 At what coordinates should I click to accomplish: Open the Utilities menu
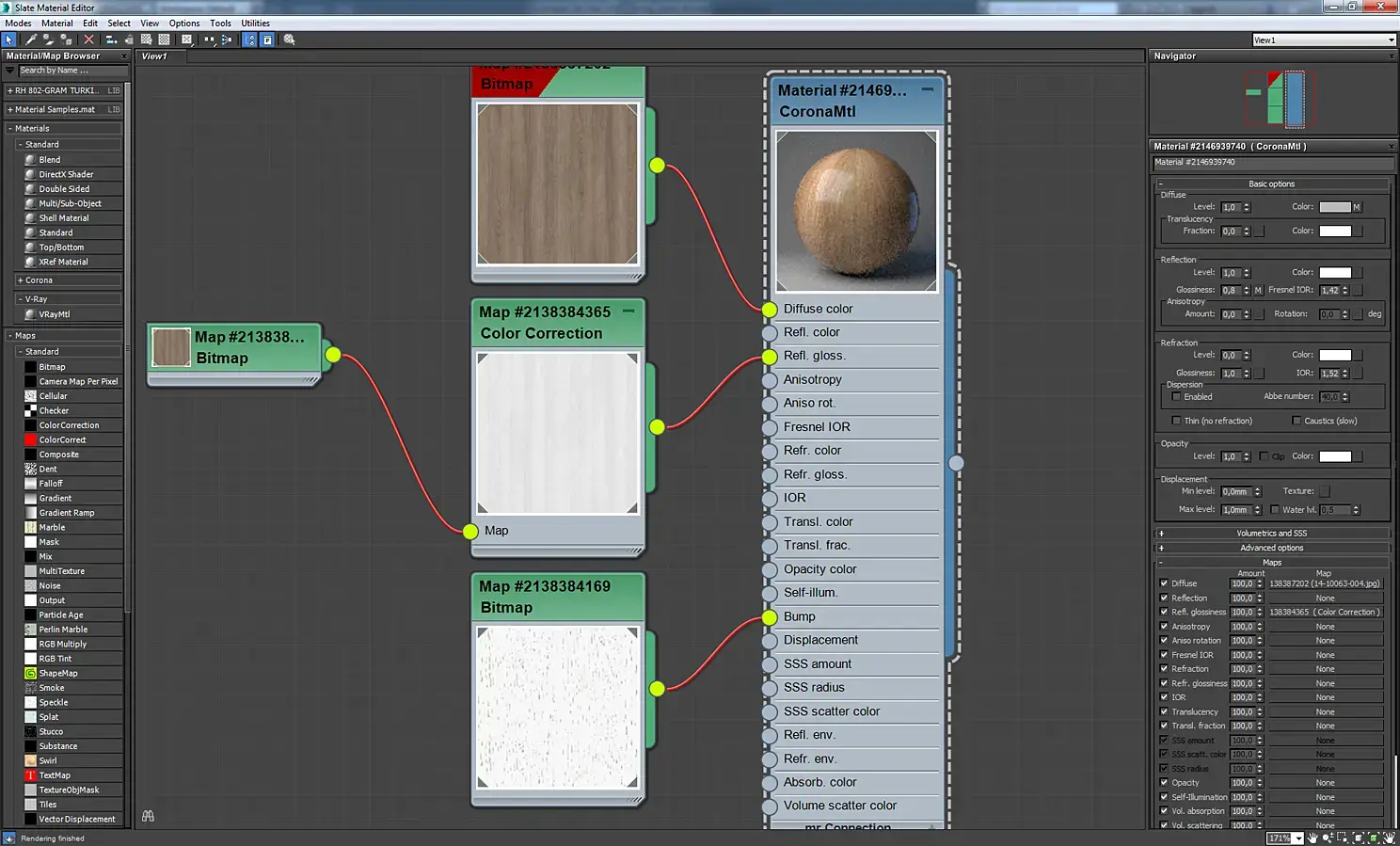click(x=255, y=24)
